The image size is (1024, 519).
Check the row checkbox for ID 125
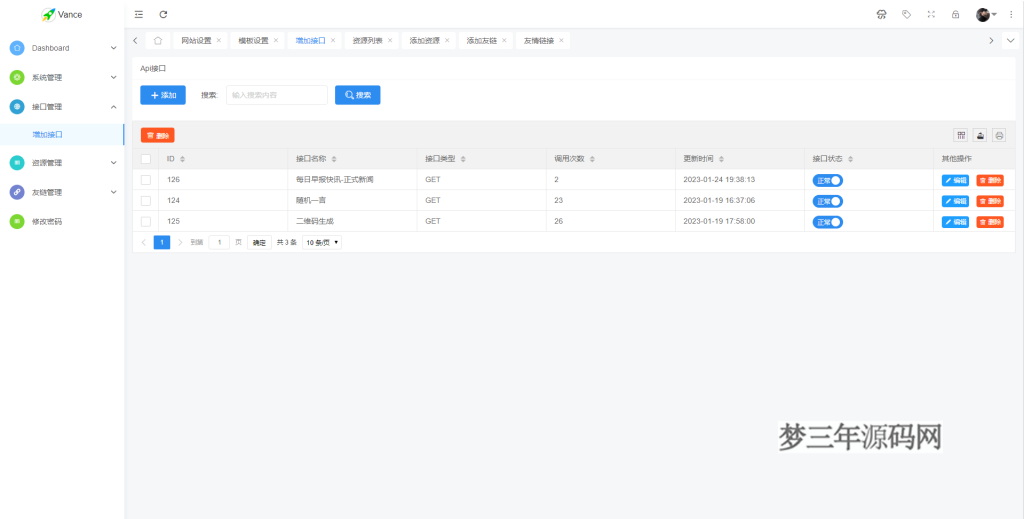point(146,221)
